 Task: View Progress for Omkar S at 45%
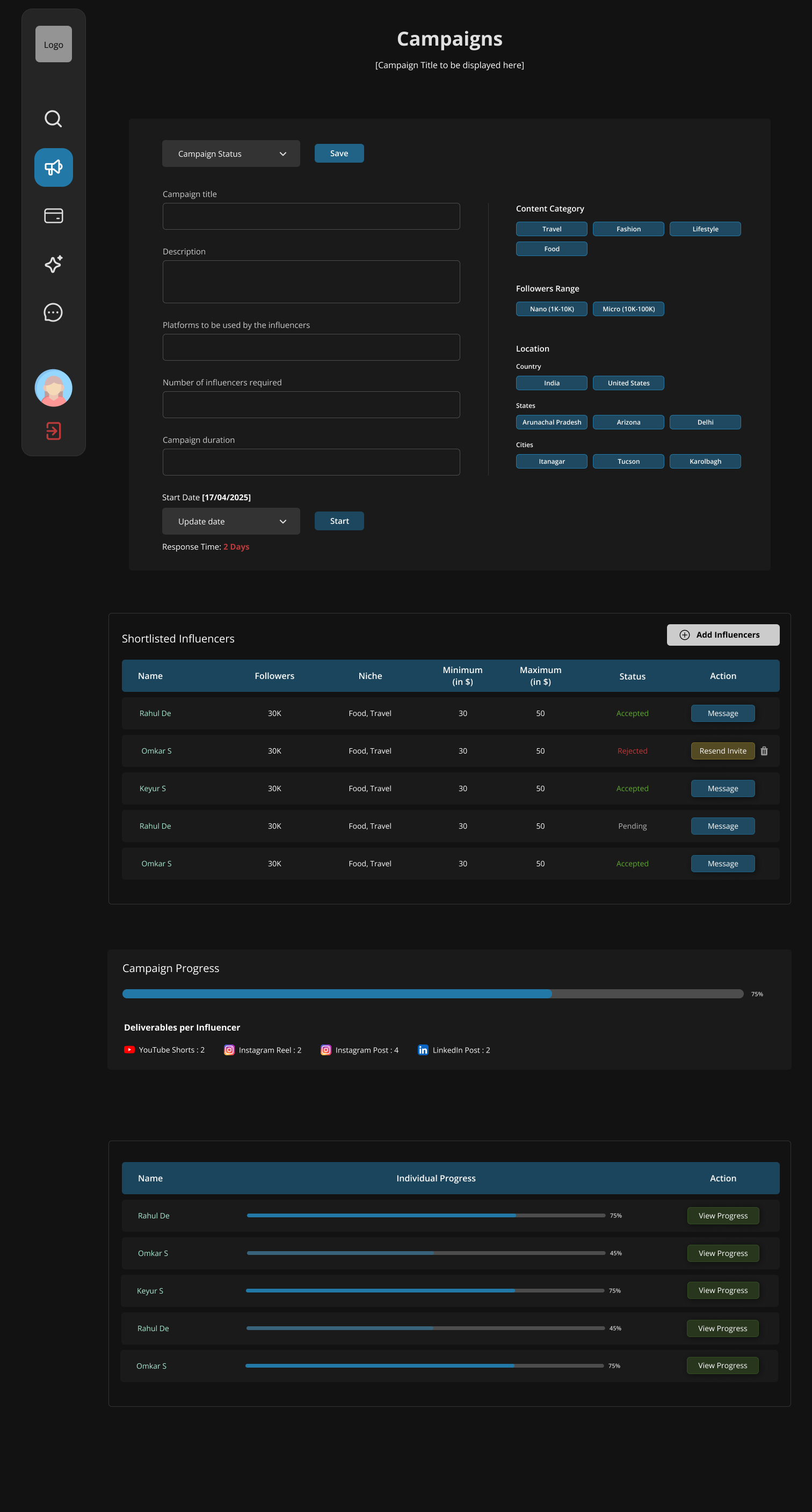click(x=723, y=1253)
